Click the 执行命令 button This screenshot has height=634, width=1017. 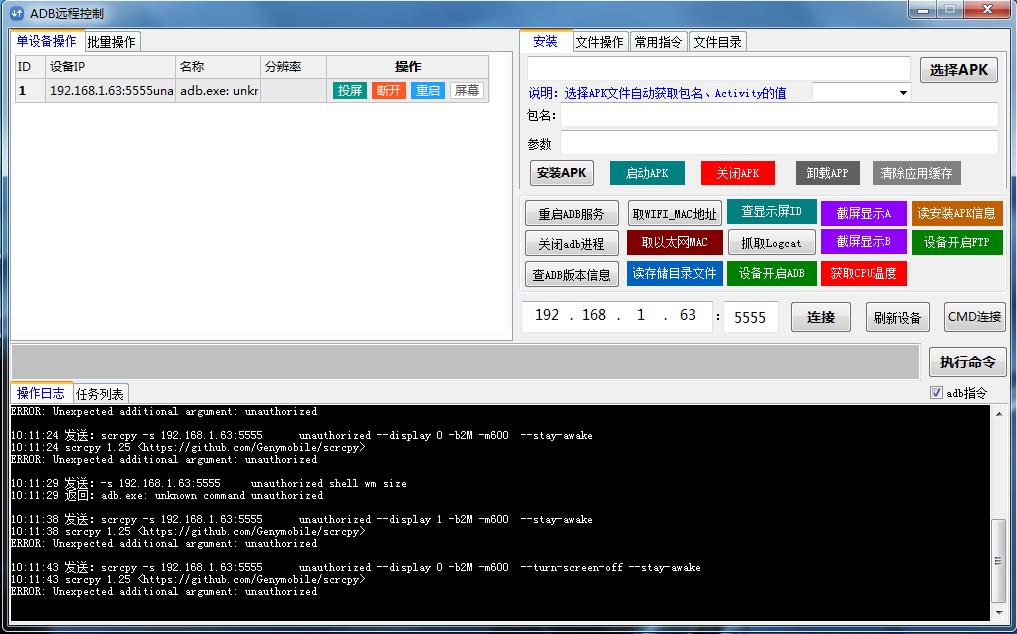pyautogui.click(x=967, y=362)
